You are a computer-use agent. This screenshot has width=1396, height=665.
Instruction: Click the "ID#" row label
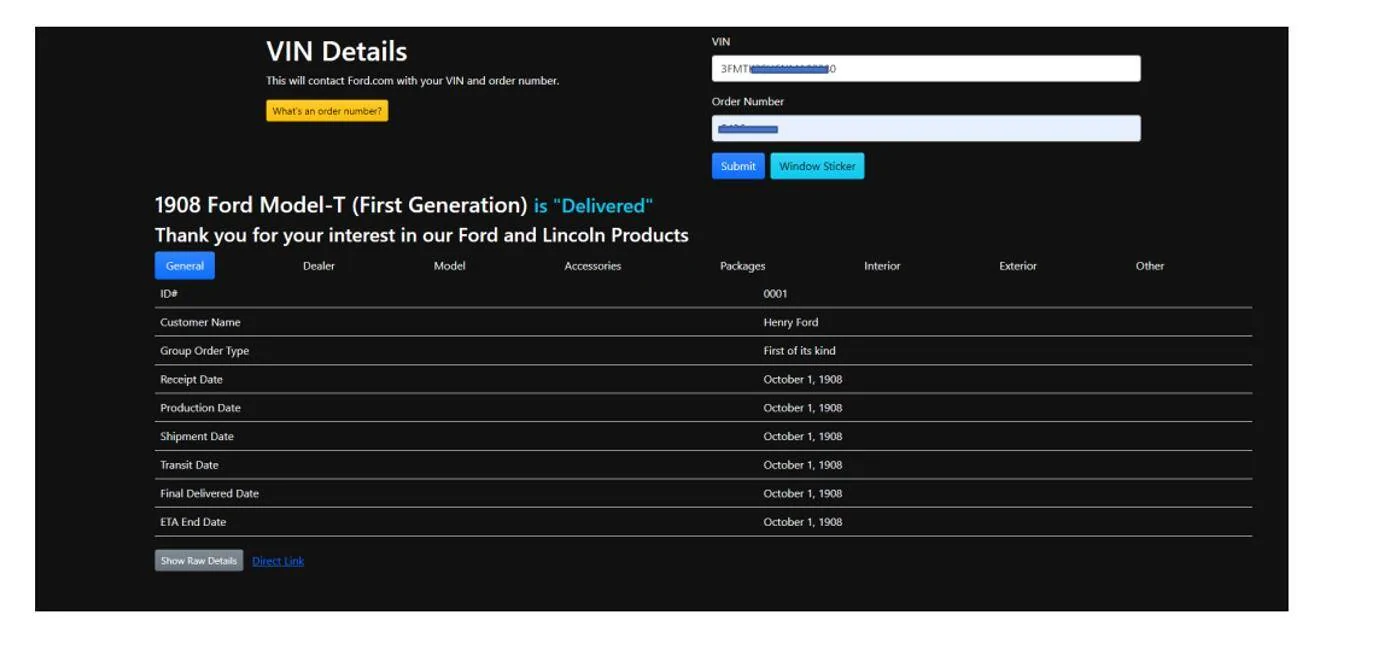point(169,294)
